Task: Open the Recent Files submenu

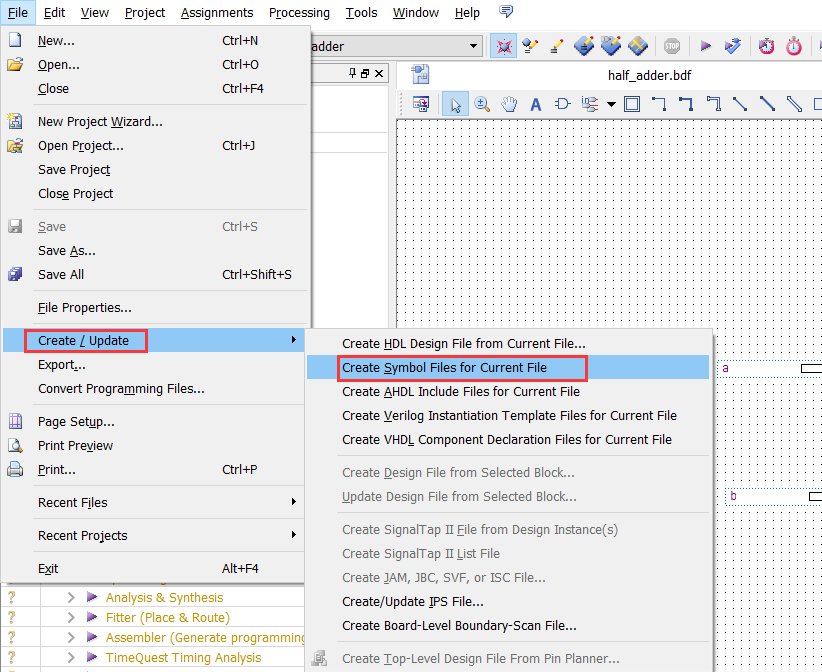Action: (154, 502)
